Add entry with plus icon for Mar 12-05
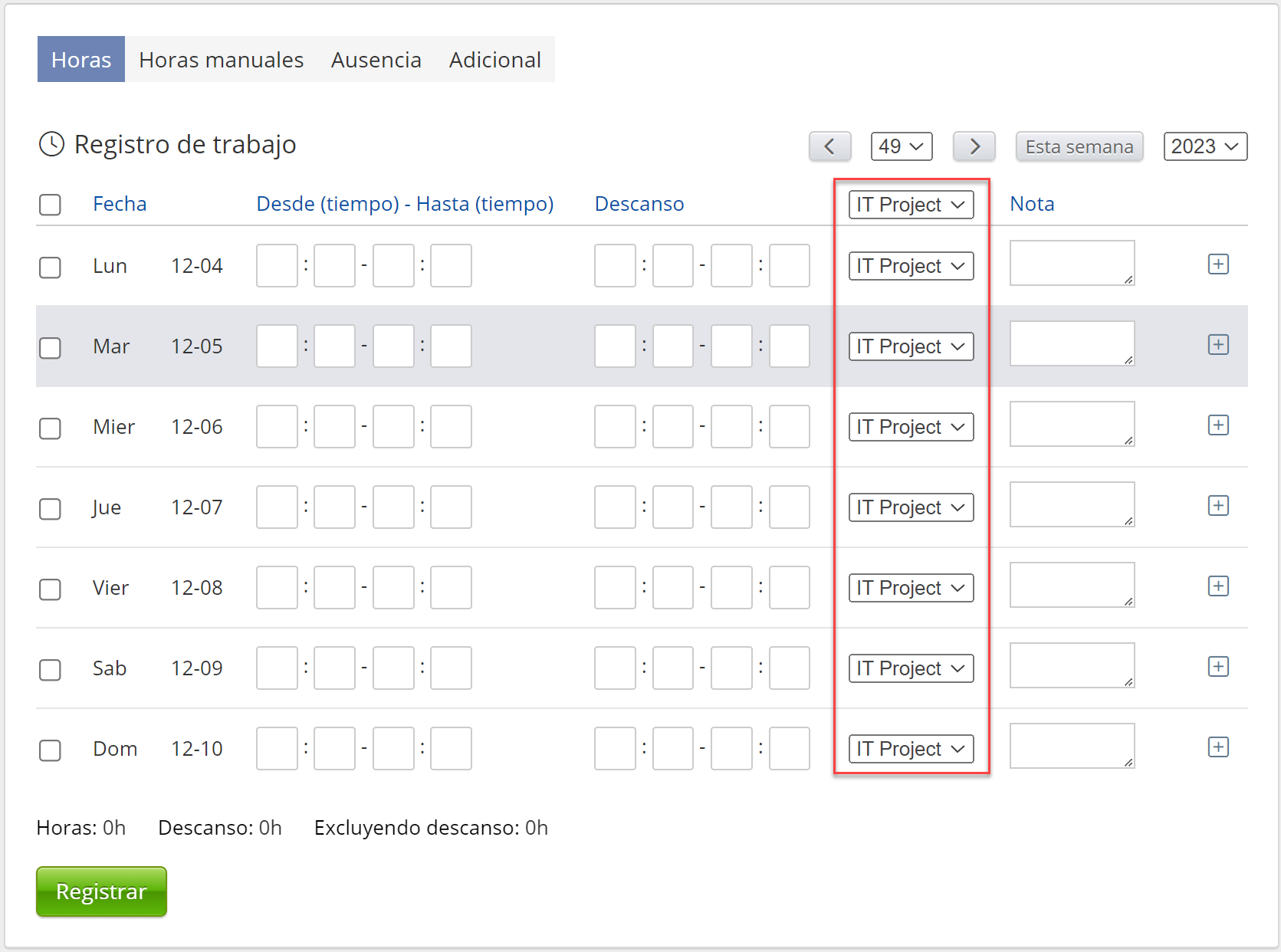 (1217, 345)
